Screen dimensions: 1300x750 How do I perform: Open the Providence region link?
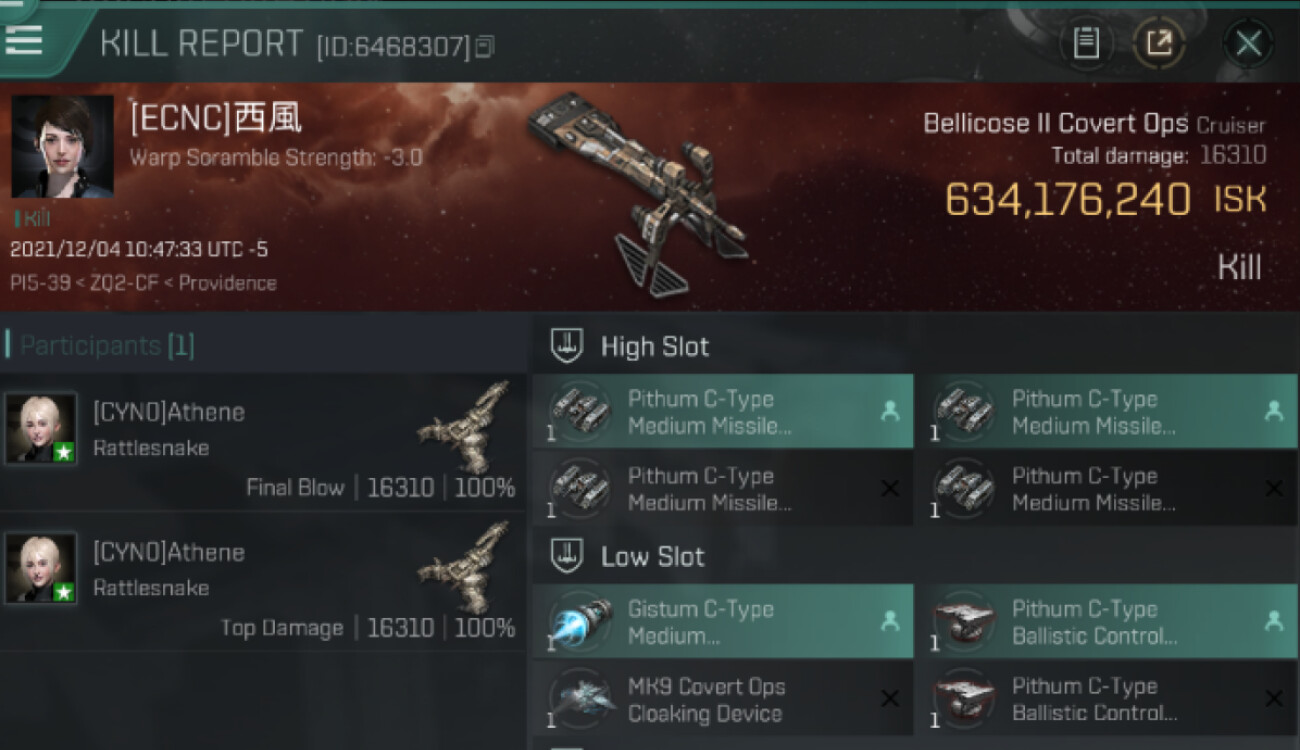click(x=226, y=283)
